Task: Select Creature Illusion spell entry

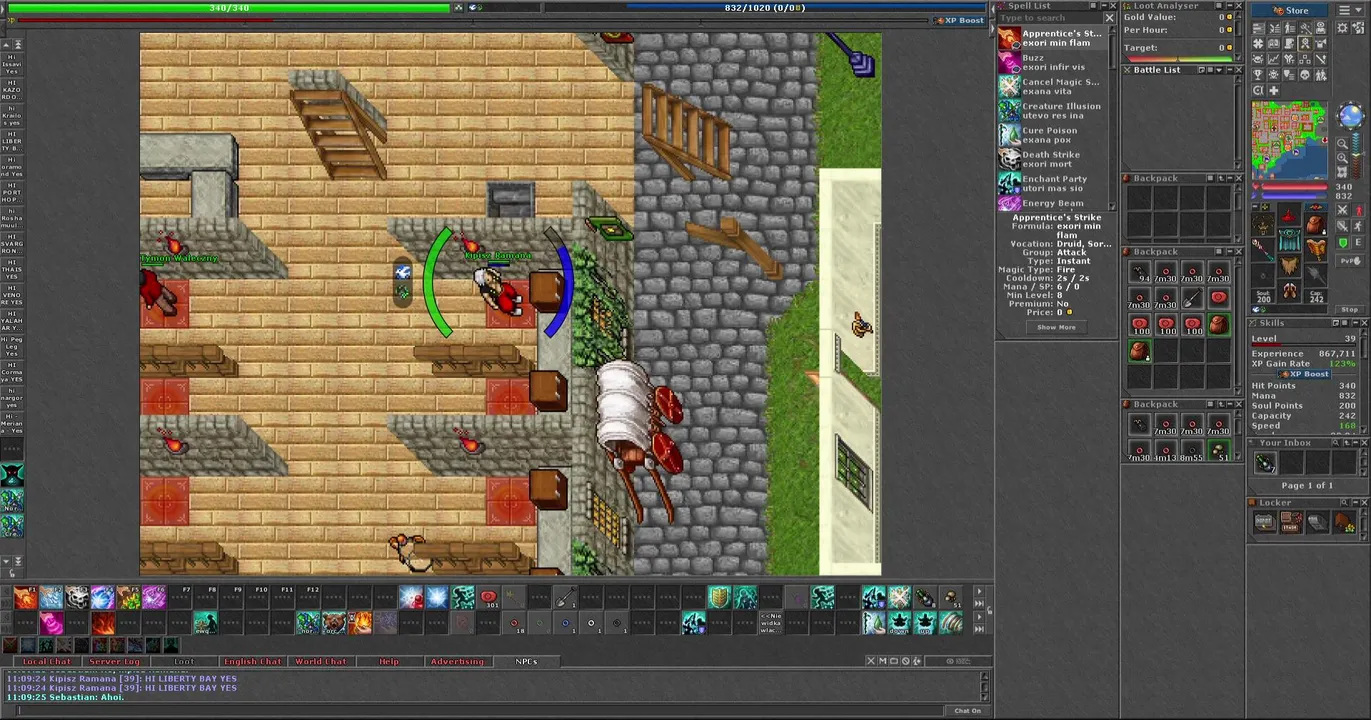Action: click(1053, 110)
